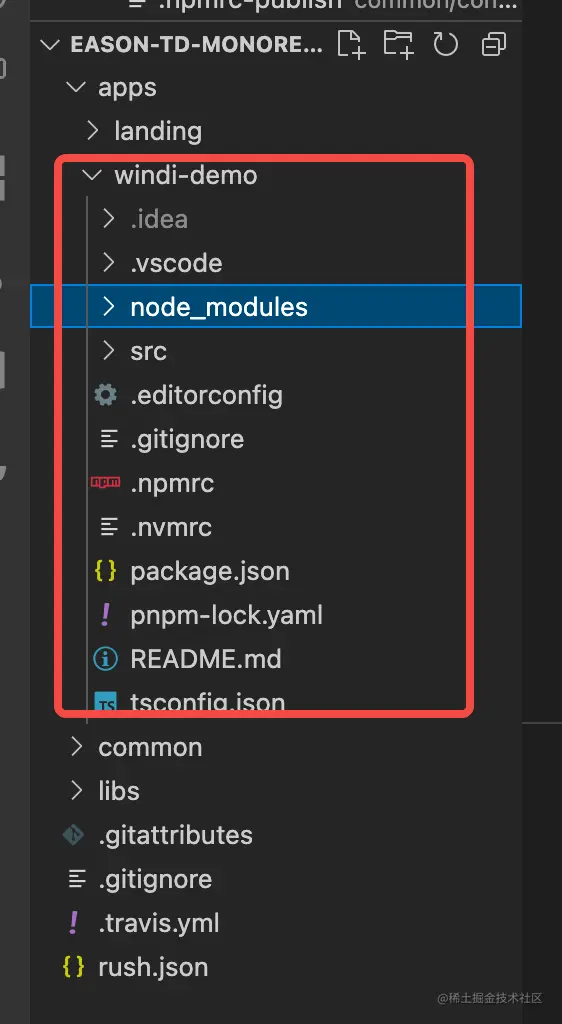Viewport: 562px width, 1024px height.
Task: Click the braces icon beside rush.json
Action: (x=74, y=967)
